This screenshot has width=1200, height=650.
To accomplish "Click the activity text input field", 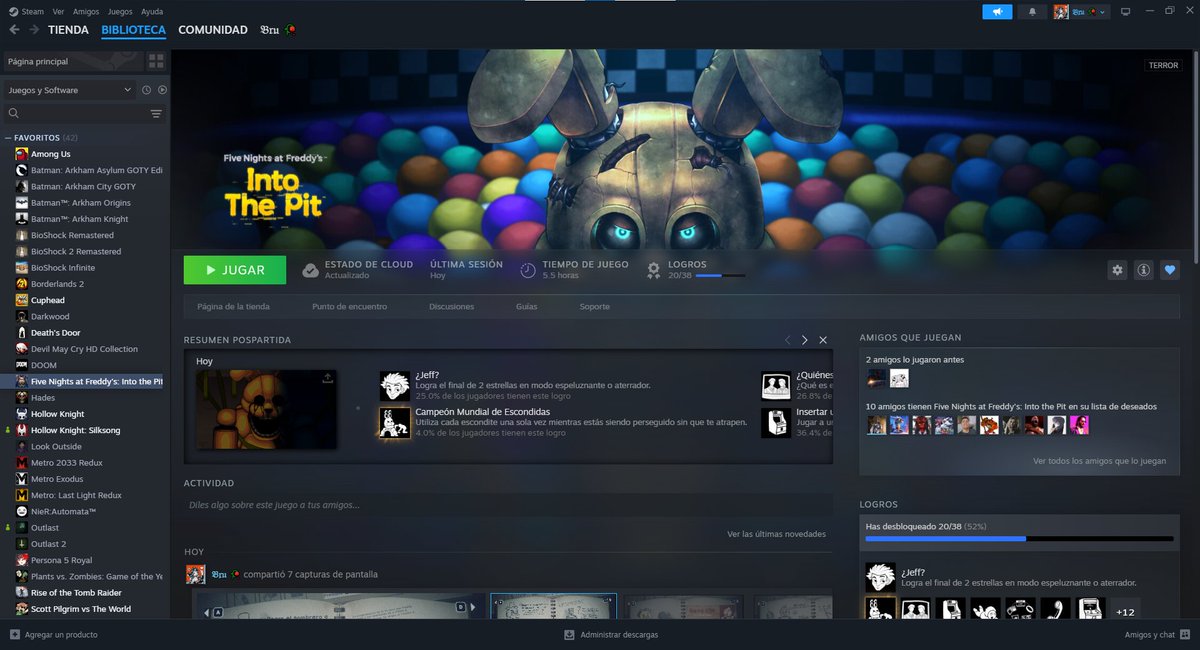I will tap(508, 506).
